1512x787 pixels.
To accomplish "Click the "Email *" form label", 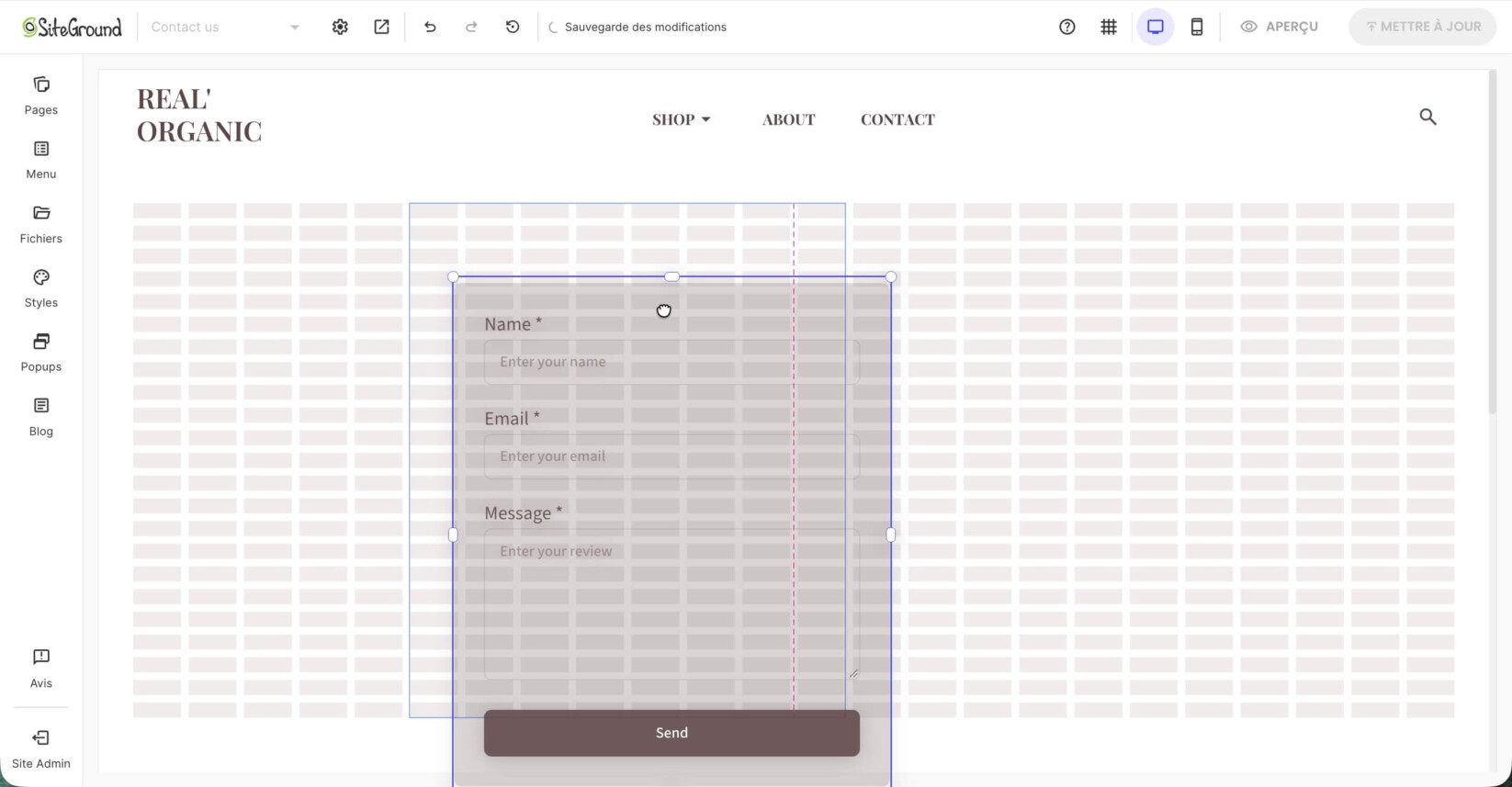I will [513, 419].
